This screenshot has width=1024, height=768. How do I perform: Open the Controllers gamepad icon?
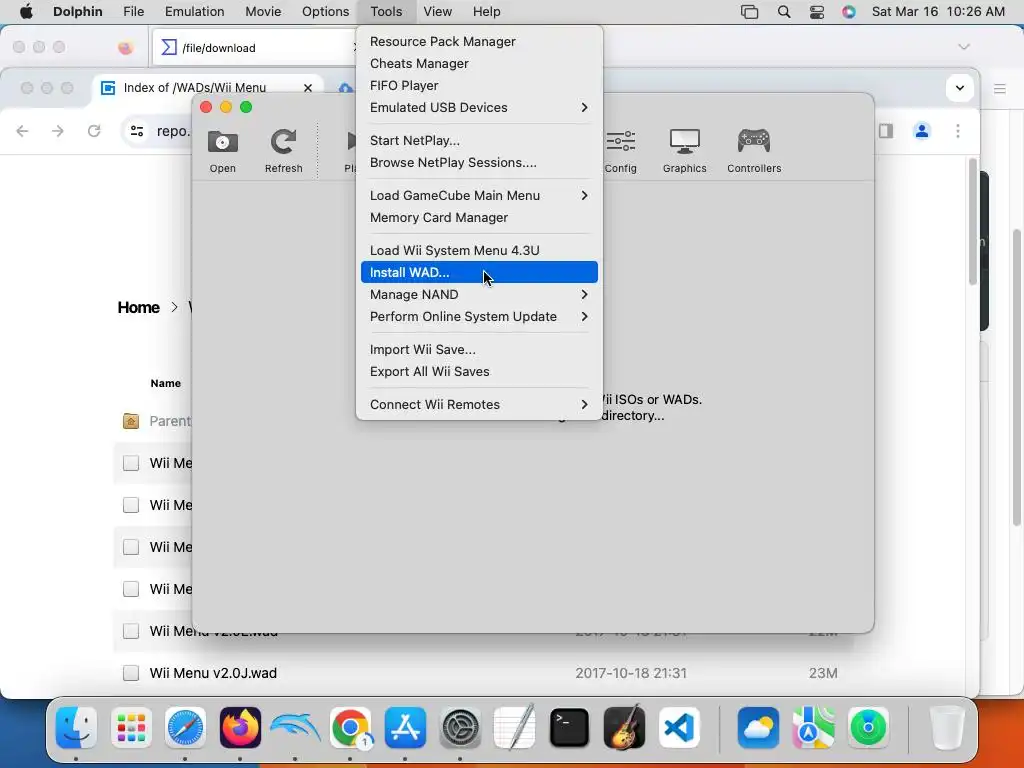(754, 142)
